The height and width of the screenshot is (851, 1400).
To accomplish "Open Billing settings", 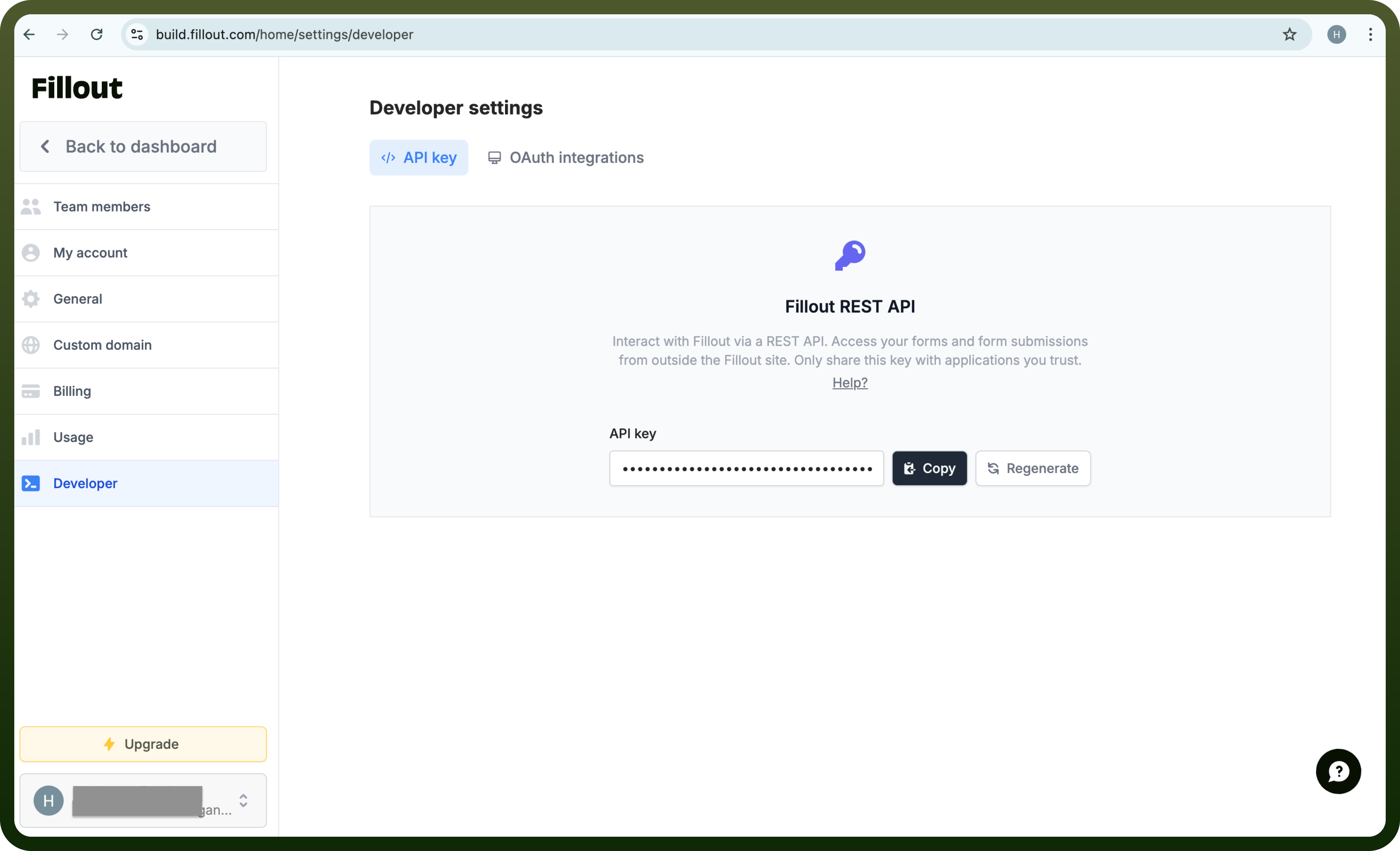I will [x=146, y=391].
